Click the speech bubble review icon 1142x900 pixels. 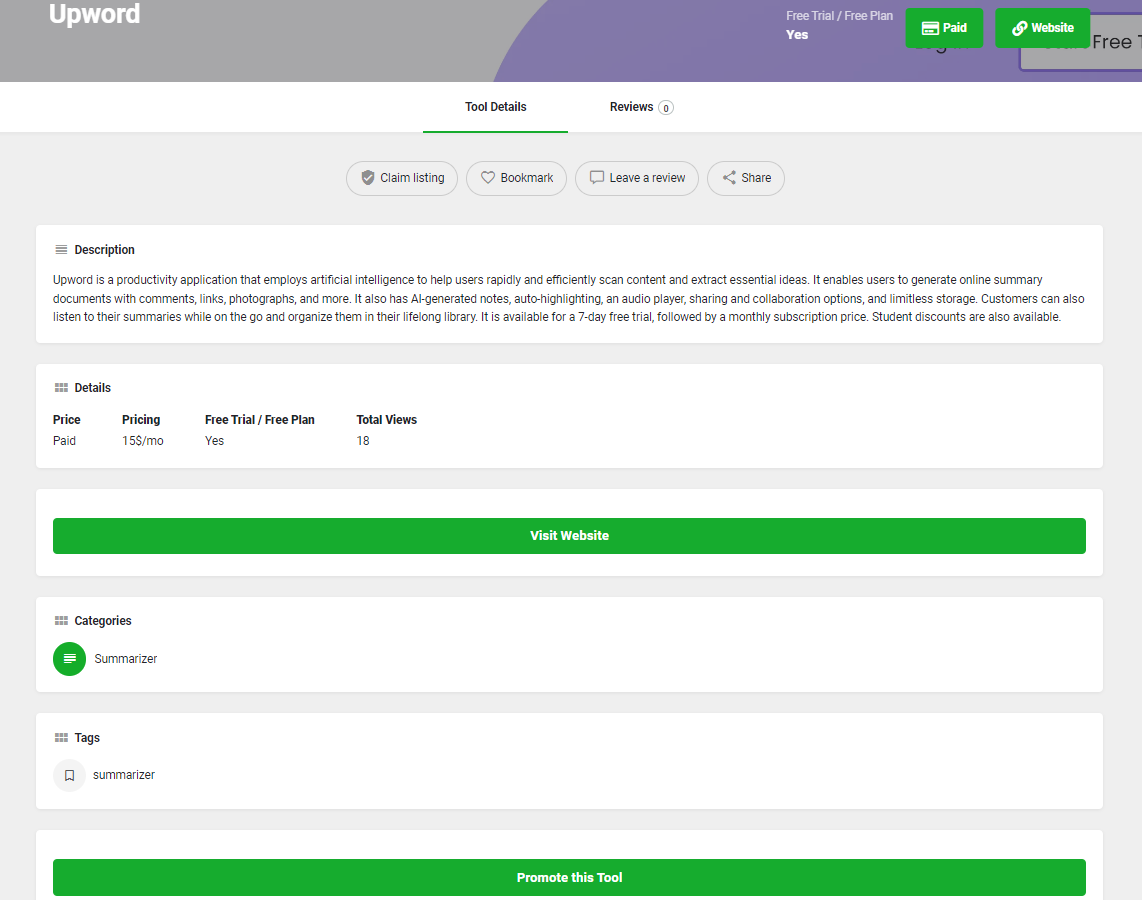point(596,178)
